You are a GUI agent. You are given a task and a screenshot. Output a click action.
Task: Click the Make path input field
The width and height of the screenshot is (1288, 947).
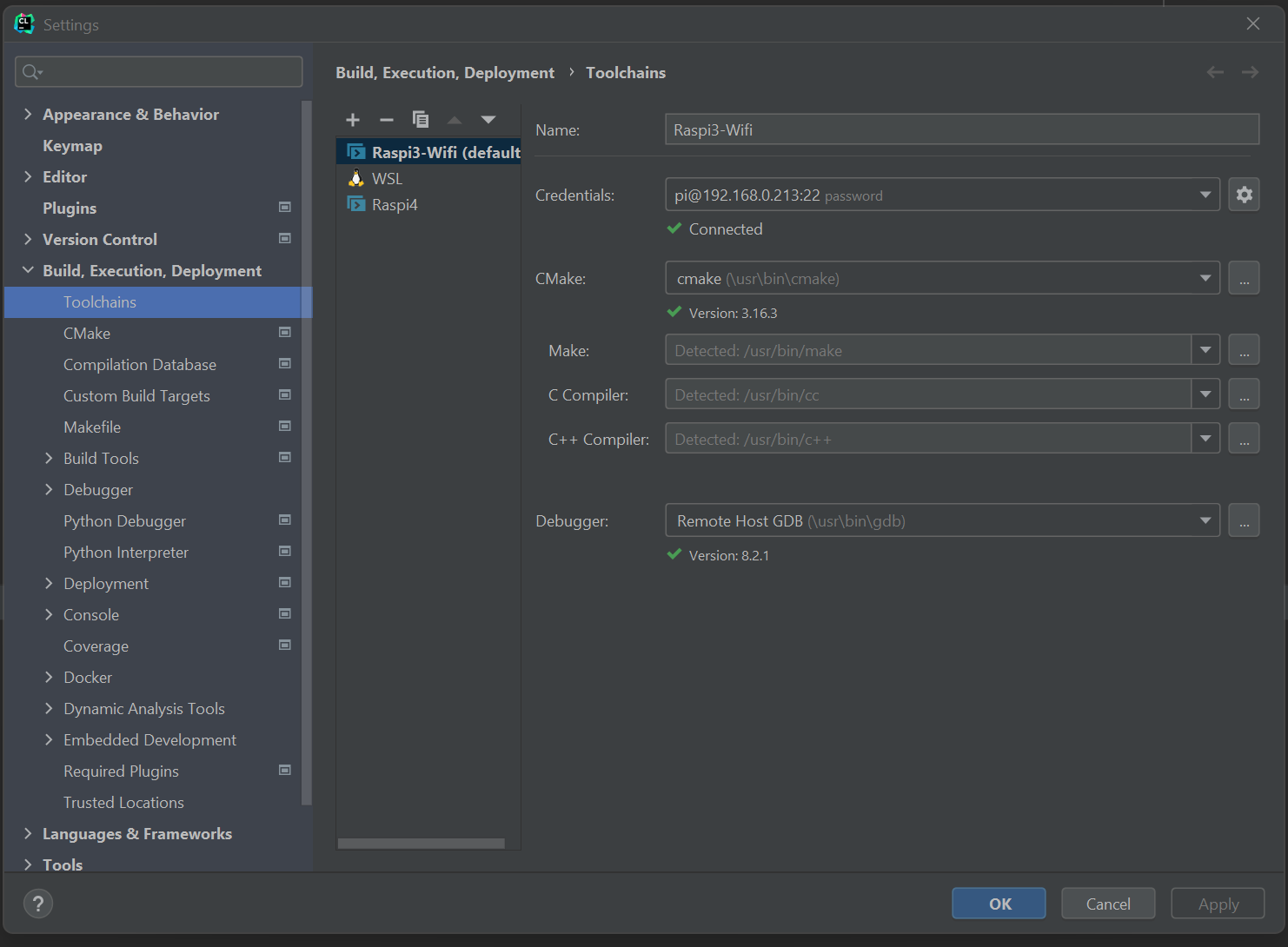[928, 350]
